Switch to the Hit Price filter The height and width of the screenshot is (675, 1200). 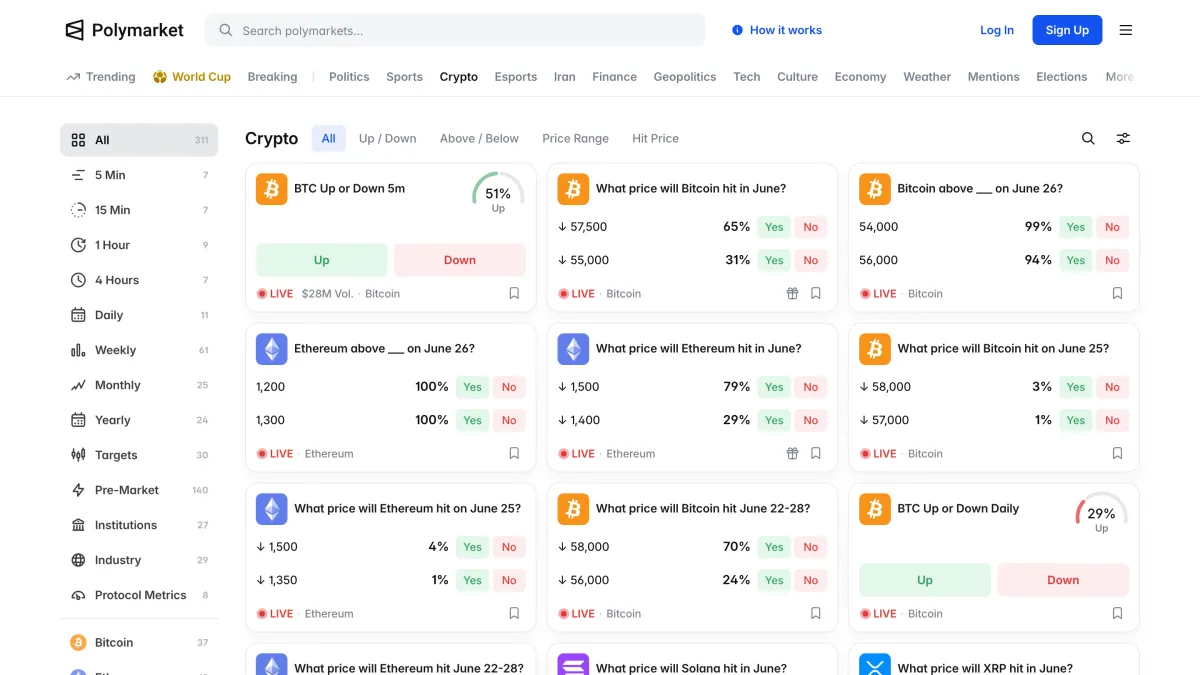click(655, 139)
